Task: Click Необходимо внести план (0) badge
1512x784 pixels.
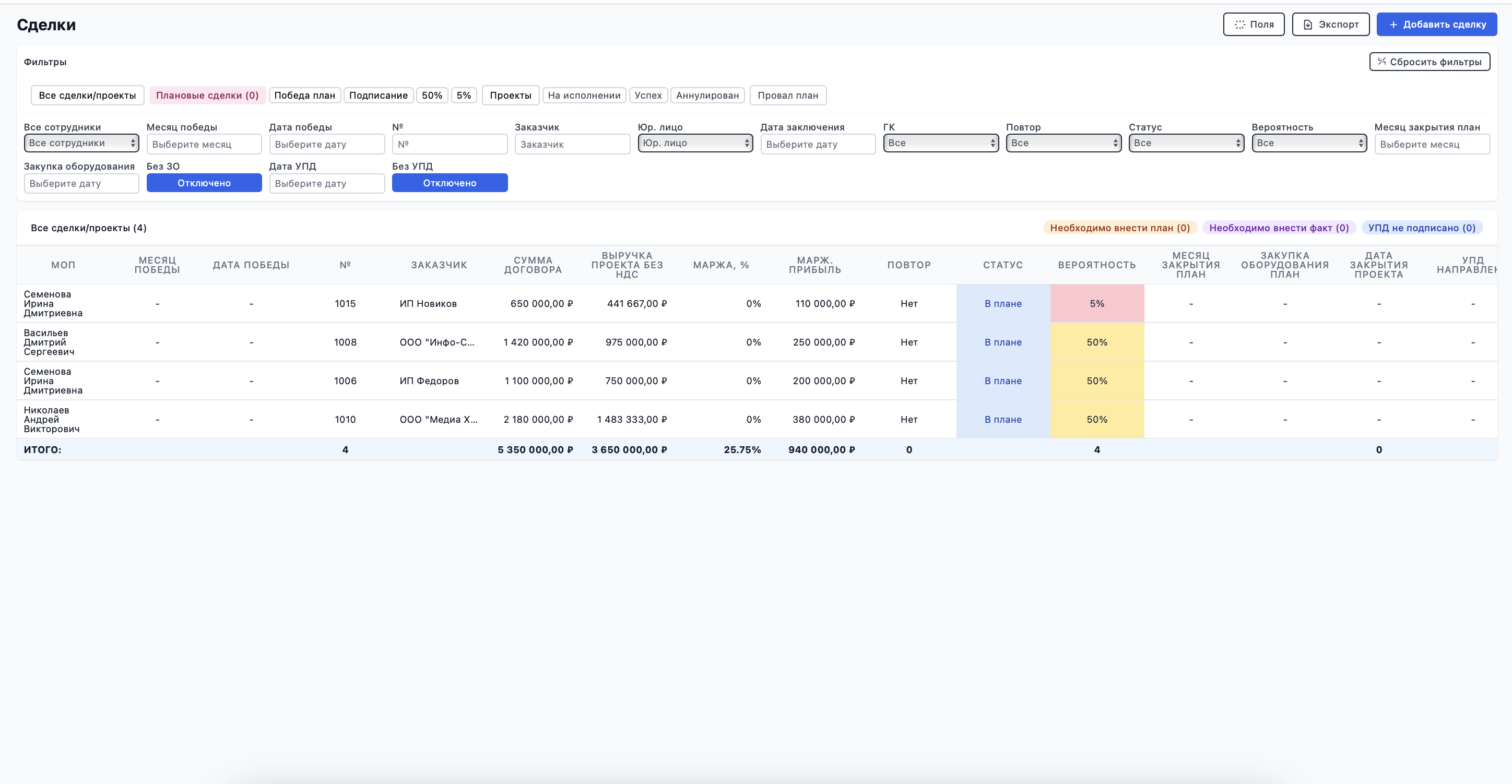Action: [1120, 228]
